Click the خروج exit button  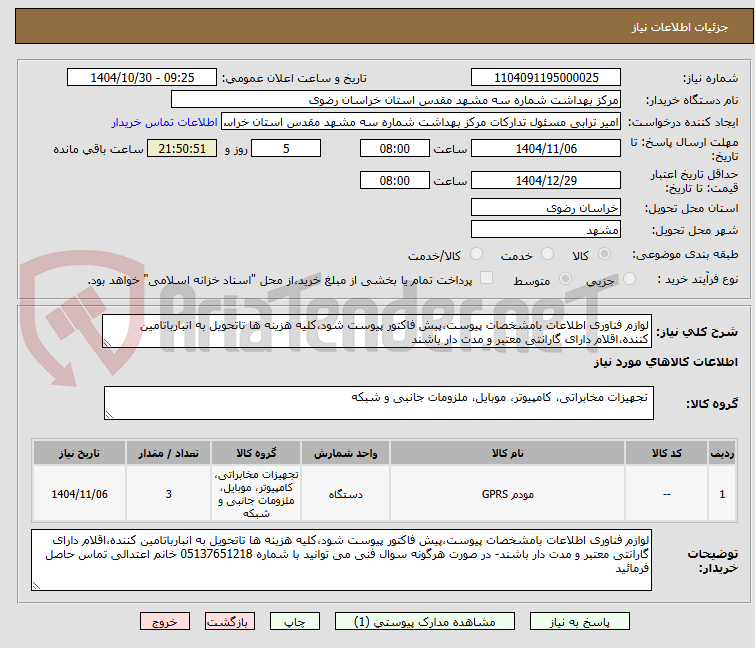pos(165,622)
